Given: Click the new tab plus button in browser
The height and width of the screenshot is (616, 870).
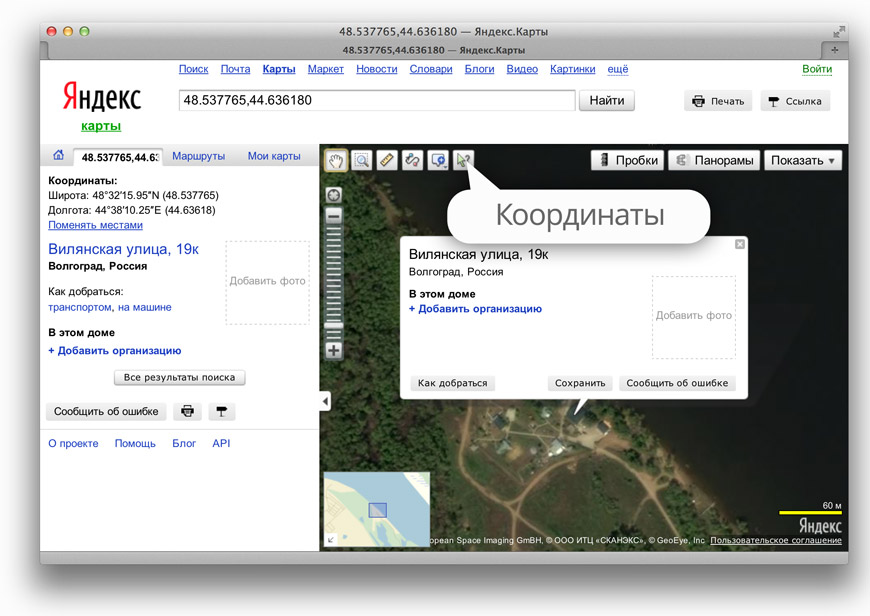Looking at the screenshot, I should pos(834,50).
